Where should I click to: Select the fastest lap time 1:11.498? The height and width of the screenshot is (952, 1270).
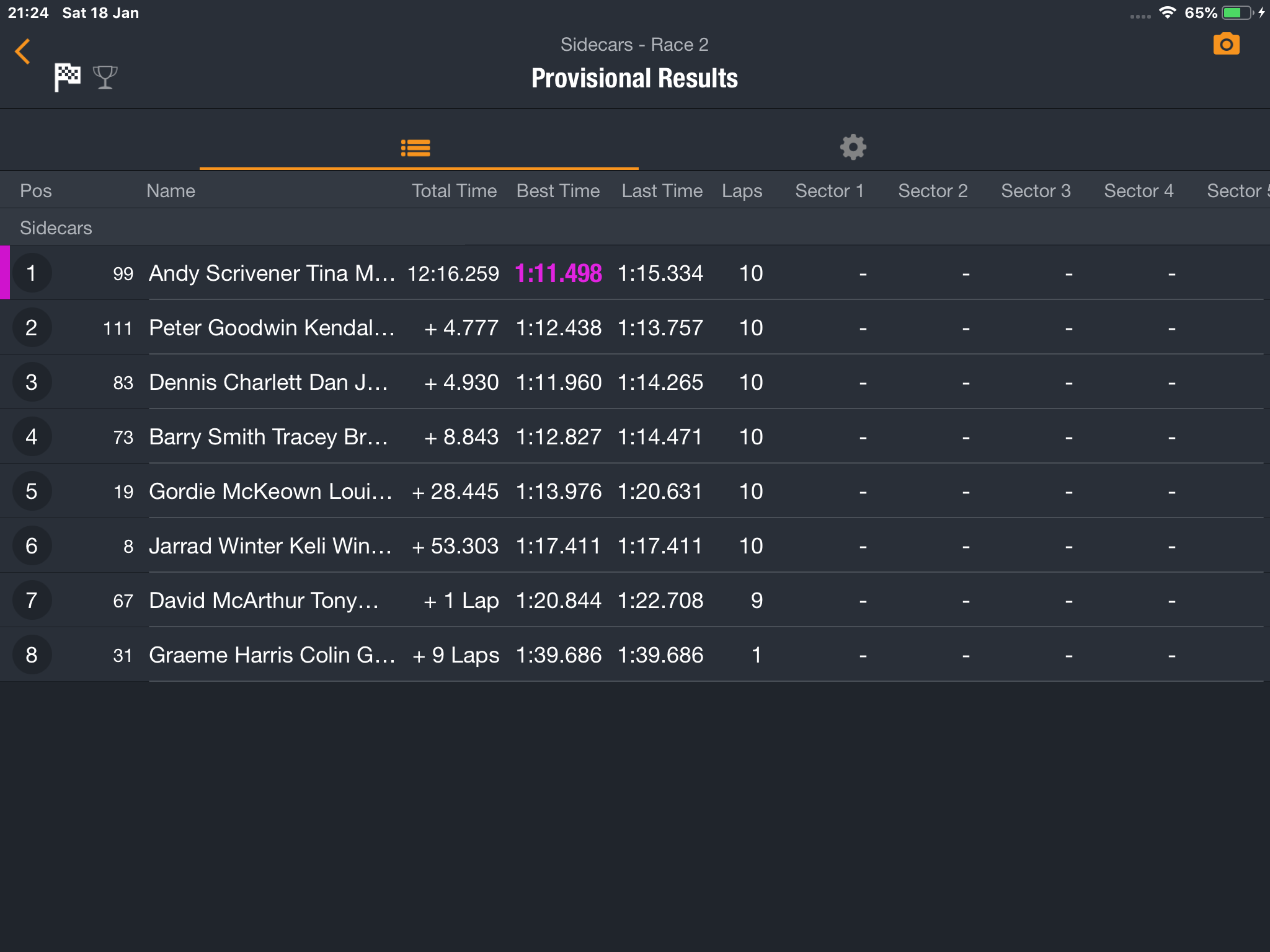coord(558,273)
